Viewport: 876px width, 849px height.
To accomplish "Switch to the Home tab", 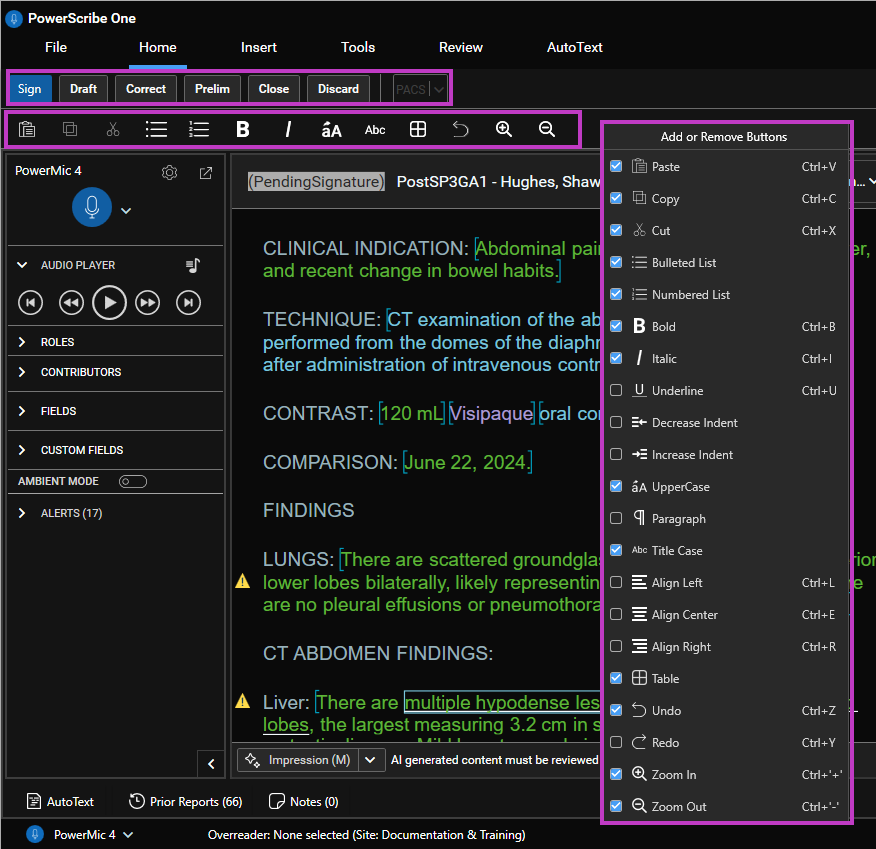I will 158,47.
